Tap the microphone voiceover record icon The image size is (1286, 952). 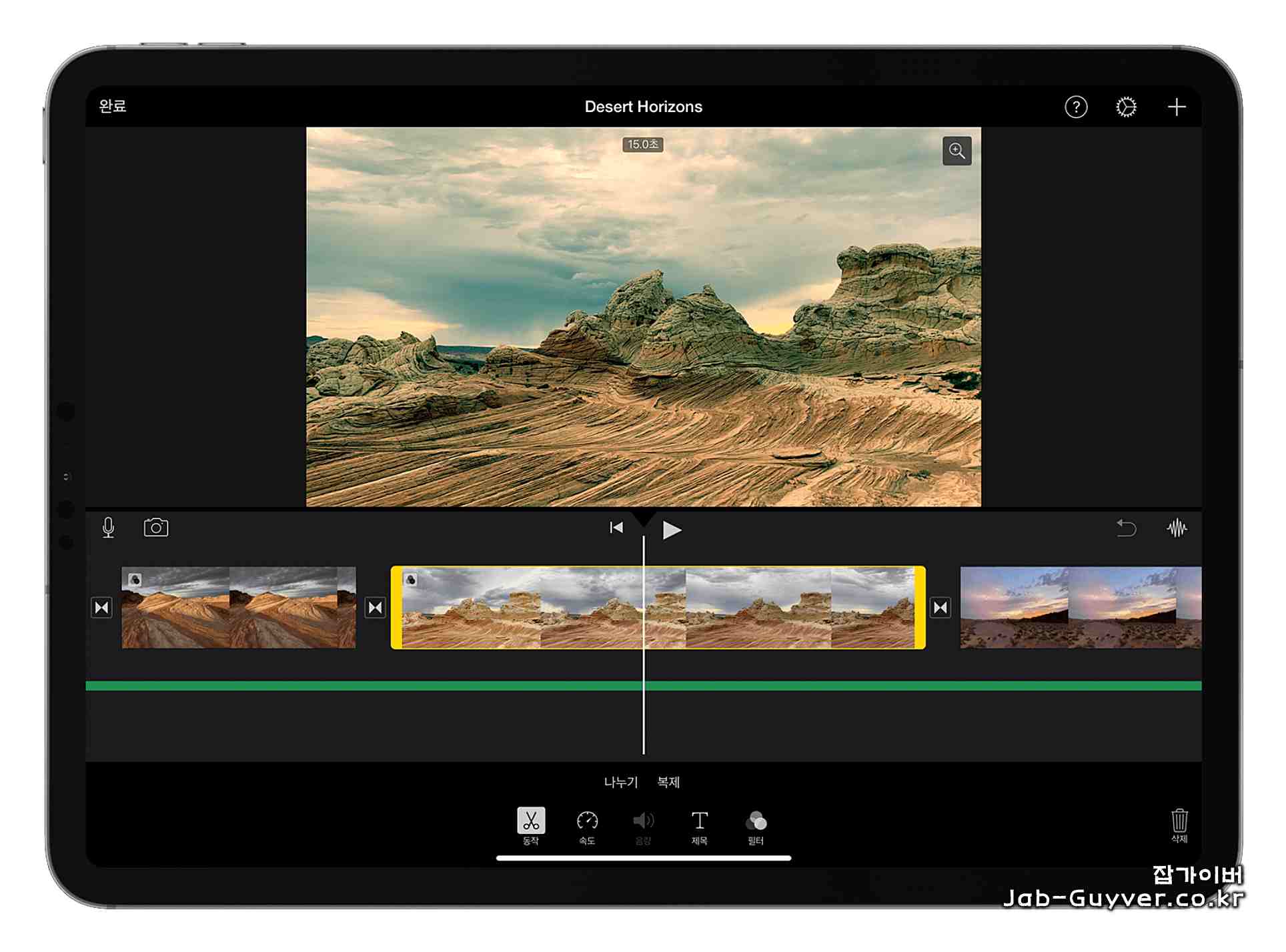point(108,528)
